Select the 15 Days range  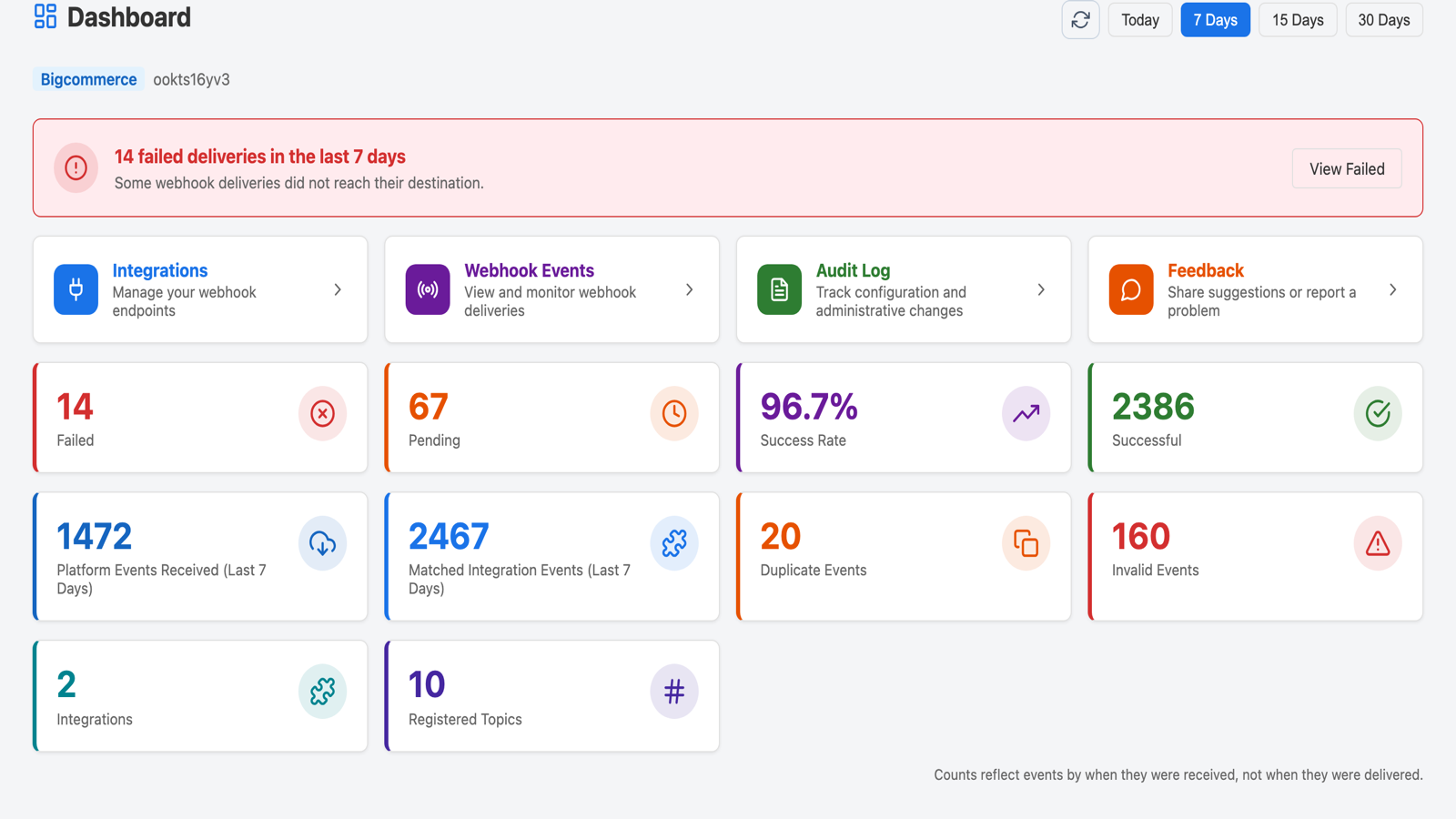[1298, 20]
